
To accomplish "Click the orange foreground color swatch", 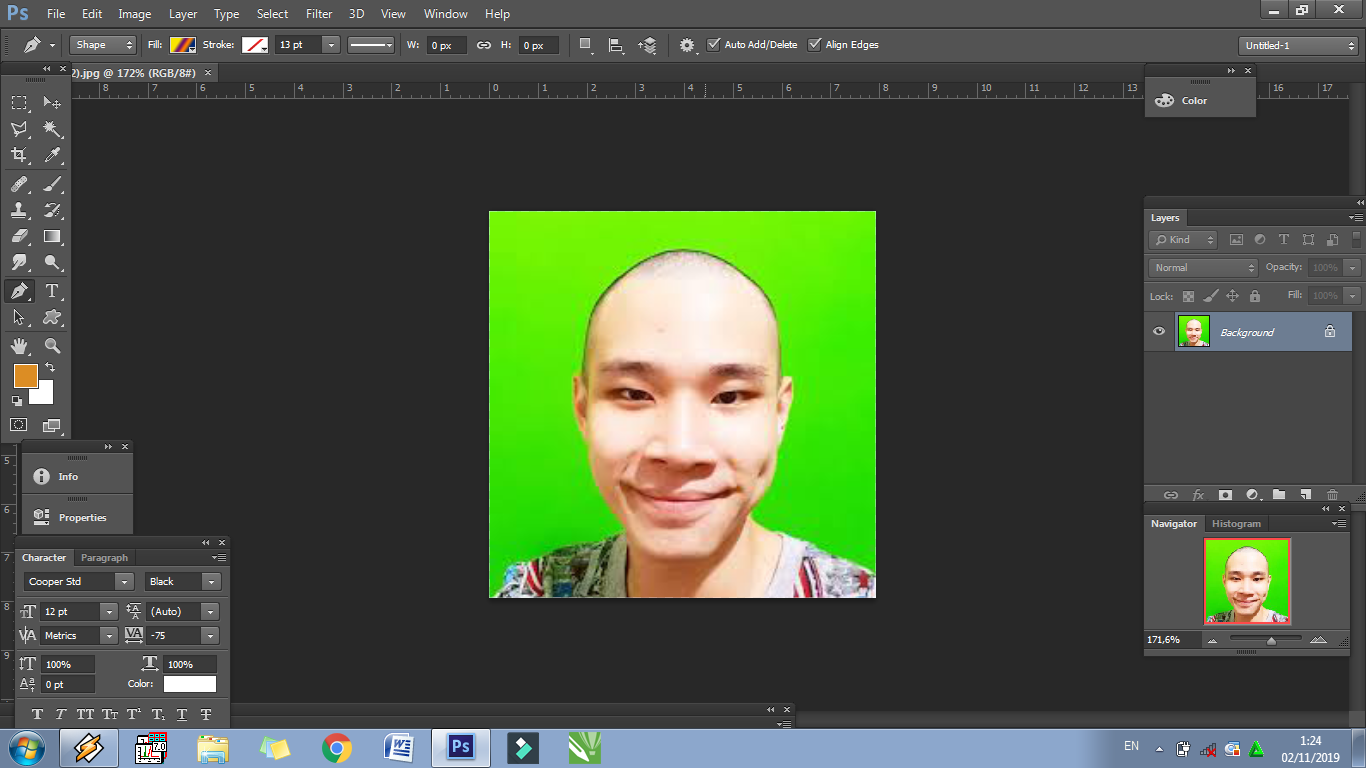I will pos(25,376).
